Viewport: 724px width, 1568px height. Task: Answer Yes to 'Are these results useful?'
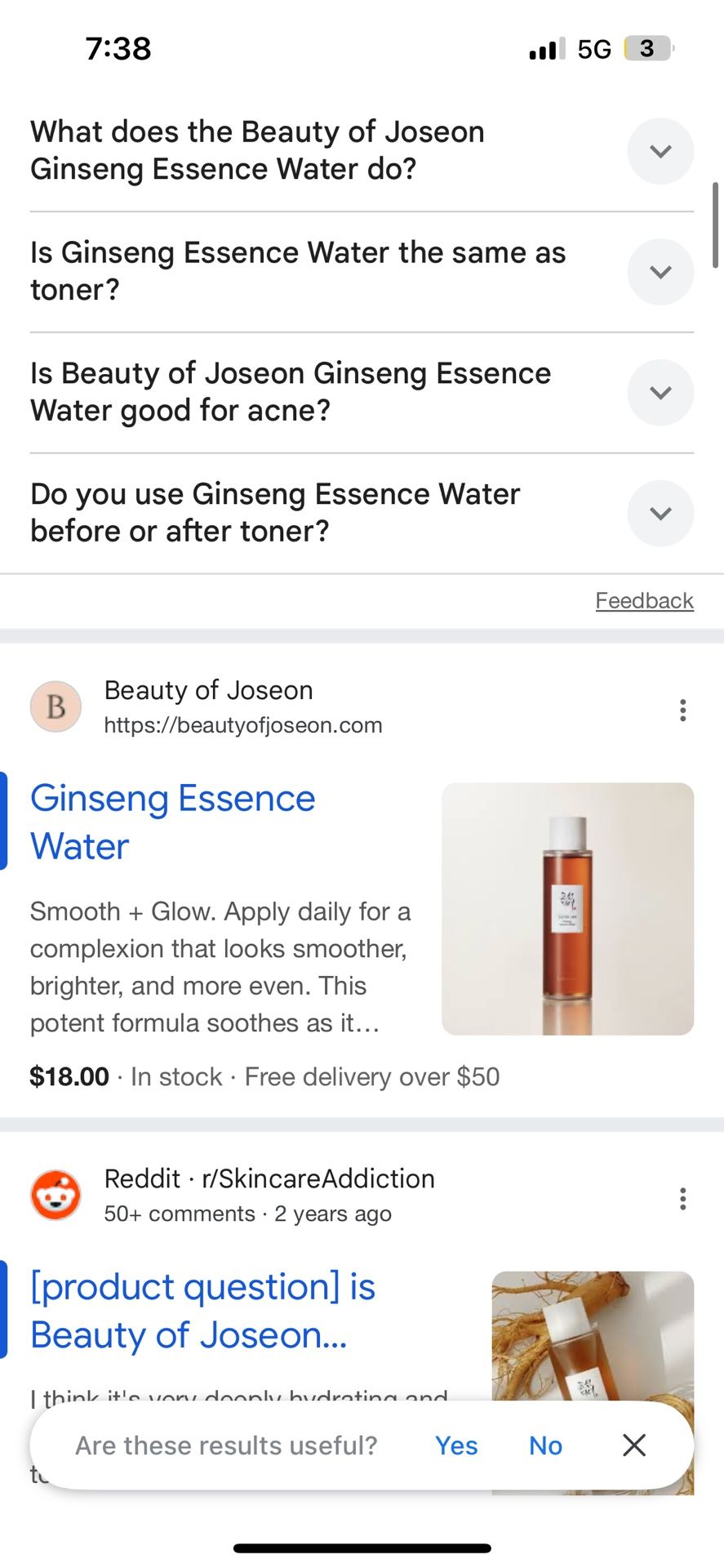tap(456, 1445)
